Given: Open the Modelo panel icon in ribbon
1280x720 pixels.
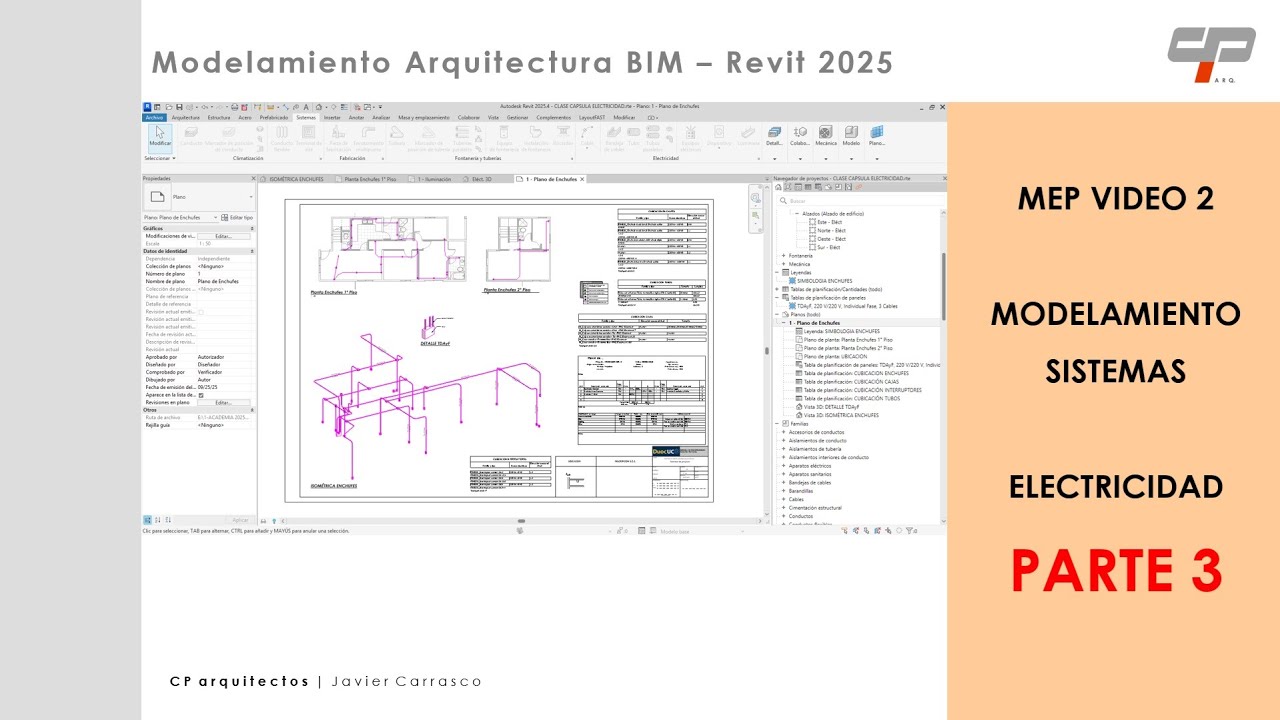Looking at the screenshot, I should pos(851,136).
